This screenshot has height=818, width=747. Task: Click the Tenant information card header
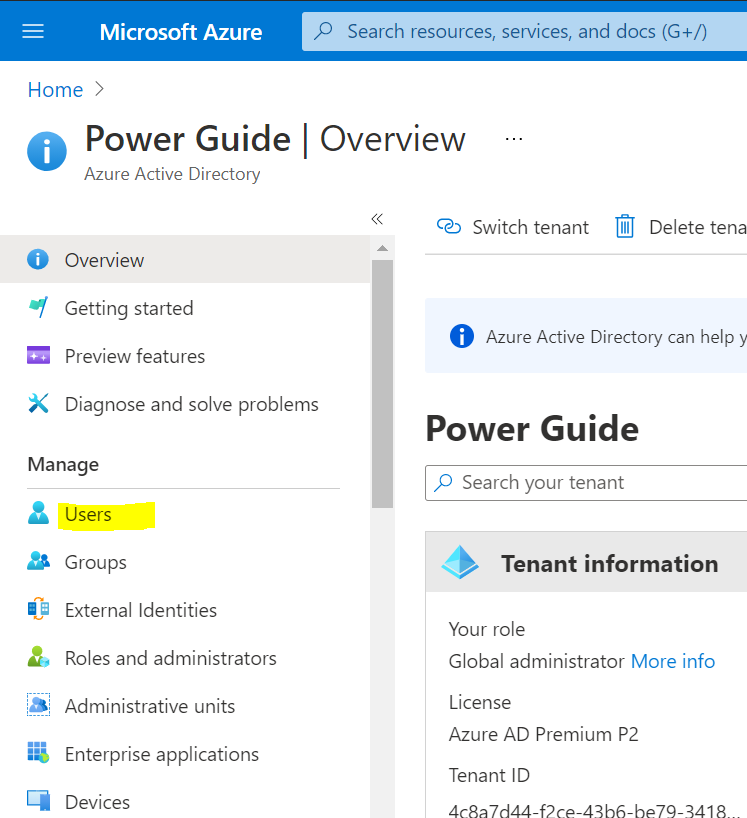[x=586, y=562]
